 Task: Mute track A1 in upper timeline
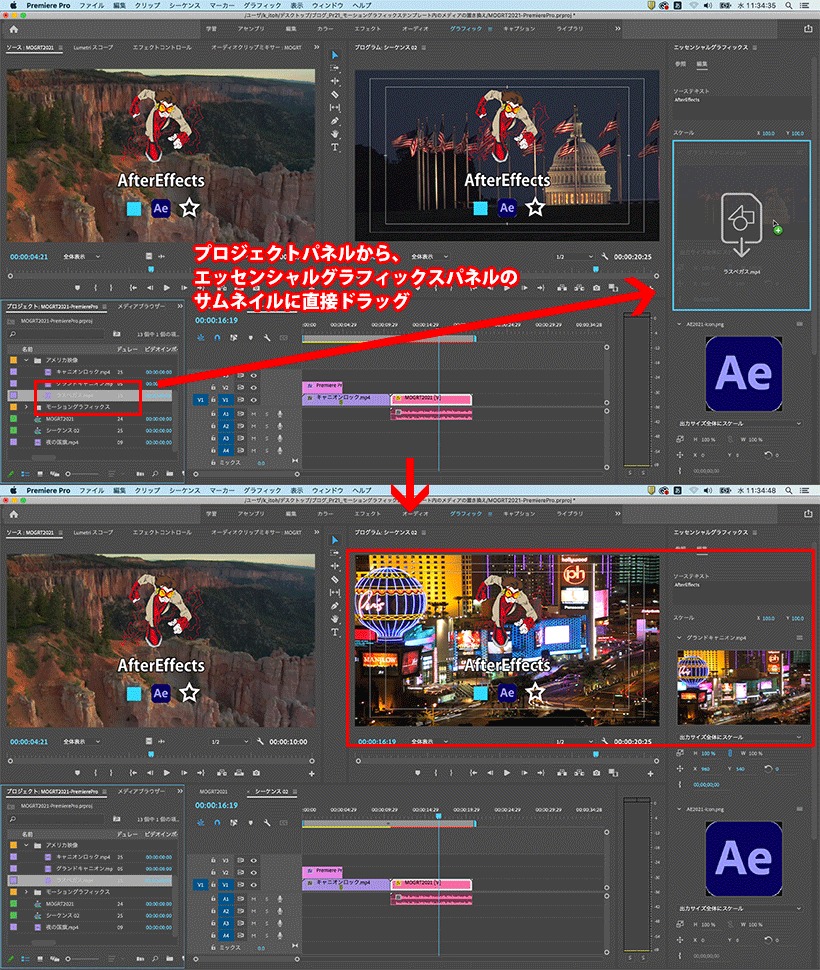pos(254,414)
